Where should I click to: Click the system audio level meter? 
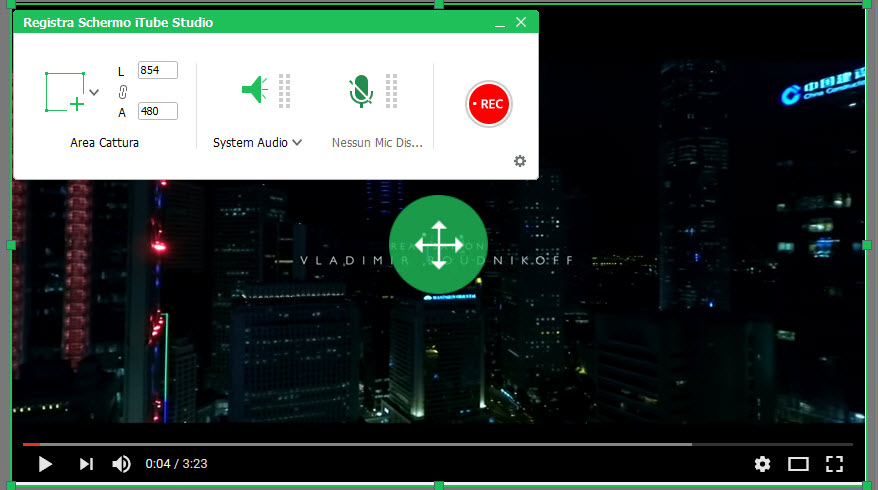click(x=284, y=91)
